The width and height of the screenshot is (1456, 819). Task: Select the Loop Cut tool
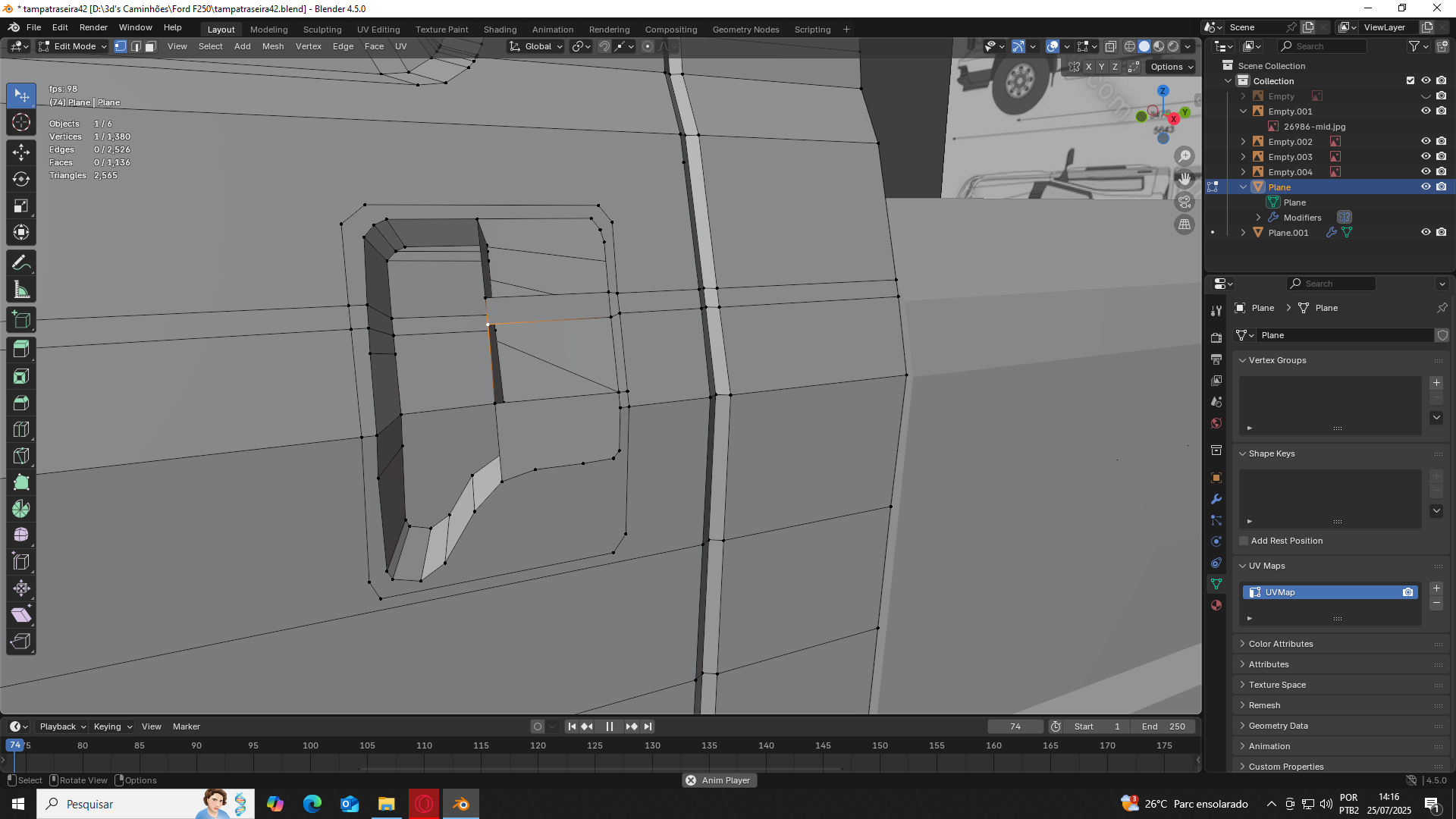coord(21,429)
